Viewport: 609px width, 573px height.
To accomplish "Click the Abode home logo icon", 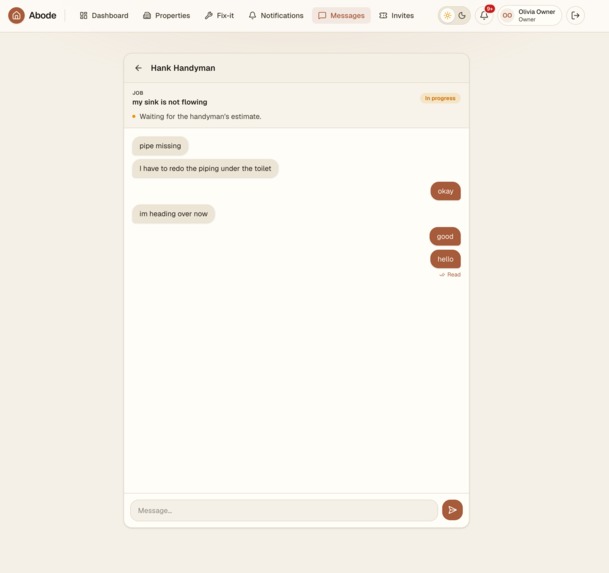I will click(16, 16).
